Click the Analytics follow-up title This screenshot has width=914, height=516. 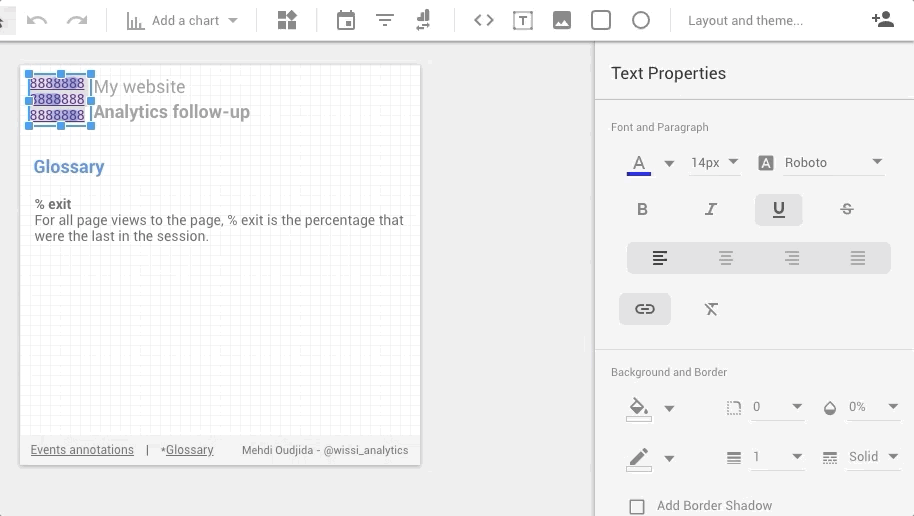[171, 112]
